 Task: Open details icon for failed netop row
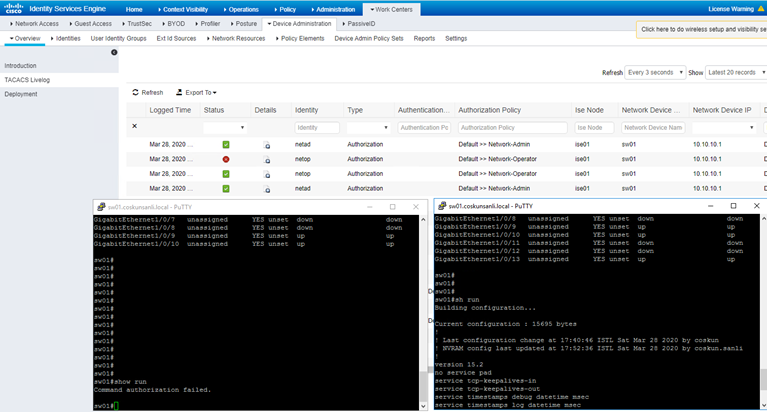pos(267,160)
